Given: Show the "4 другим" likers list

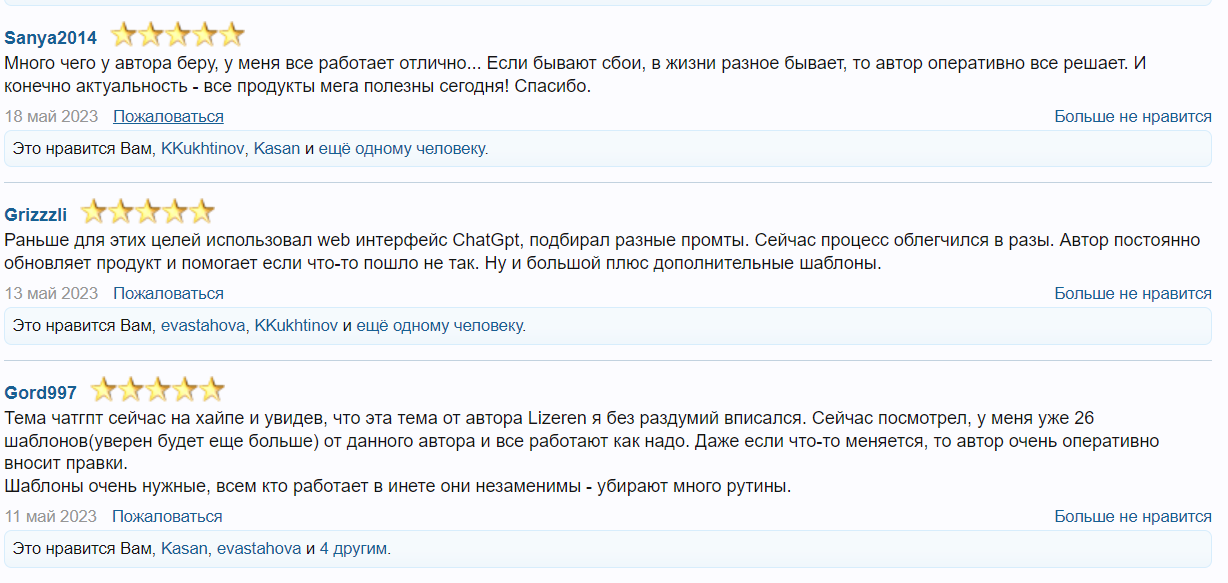Looking at the screenshot, I should pos(355,549).
